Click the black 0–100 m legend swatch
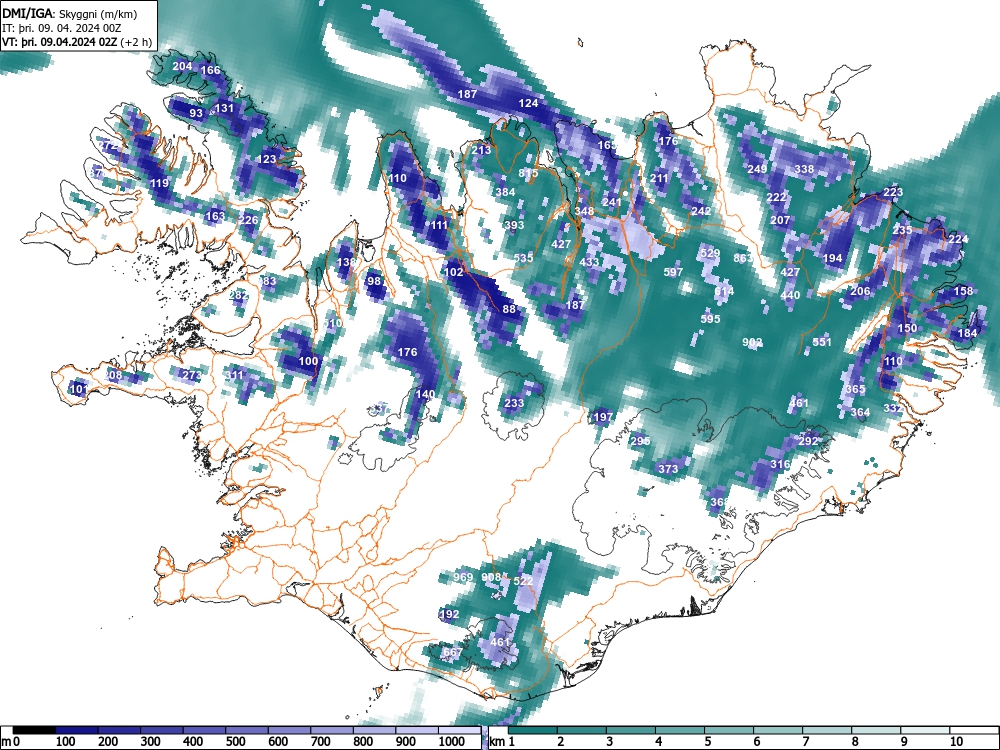The width and height of the screenshot is (1000, 750). pyautogui.click(x=34, y=730)
